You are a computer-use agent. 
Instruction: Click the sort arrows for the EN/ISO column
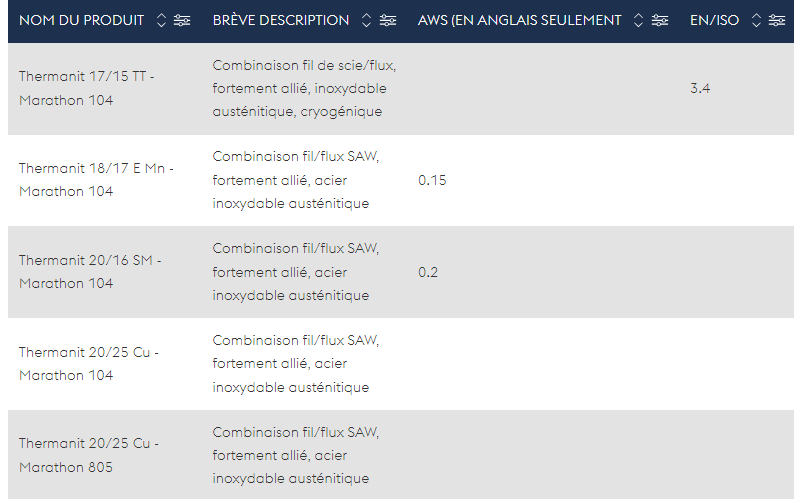[x=756, y=21]
